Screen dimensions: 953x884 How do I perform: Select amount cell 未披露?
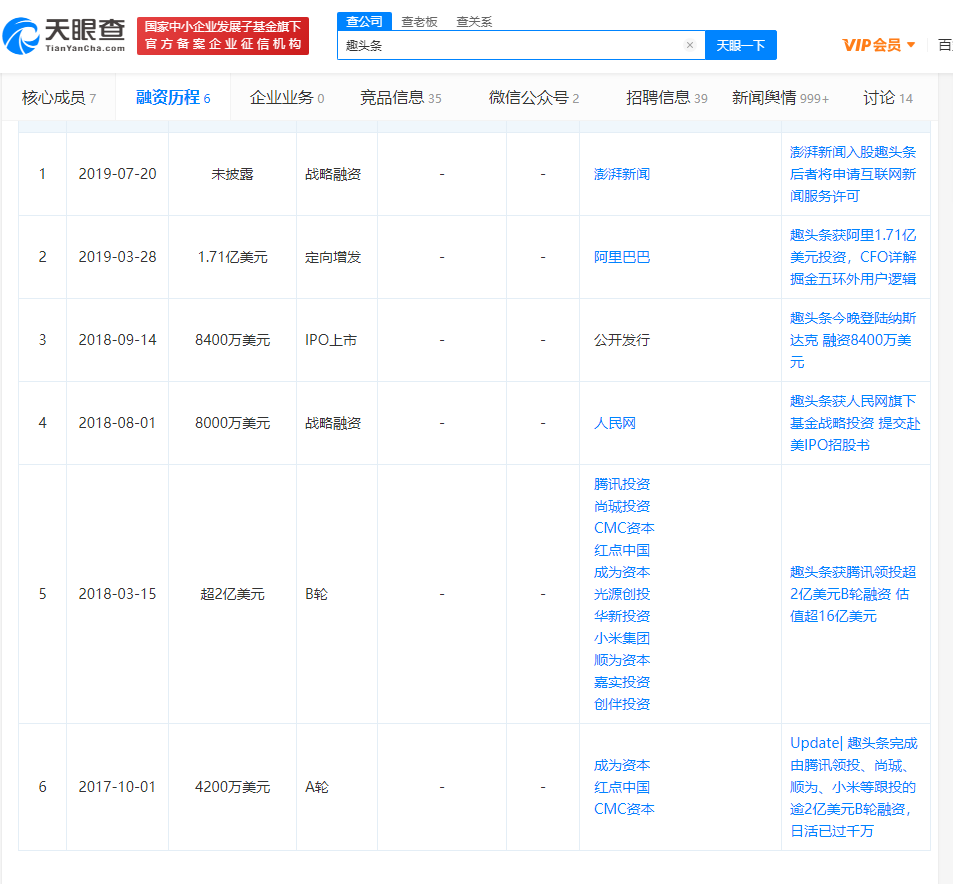click(232, 174)
